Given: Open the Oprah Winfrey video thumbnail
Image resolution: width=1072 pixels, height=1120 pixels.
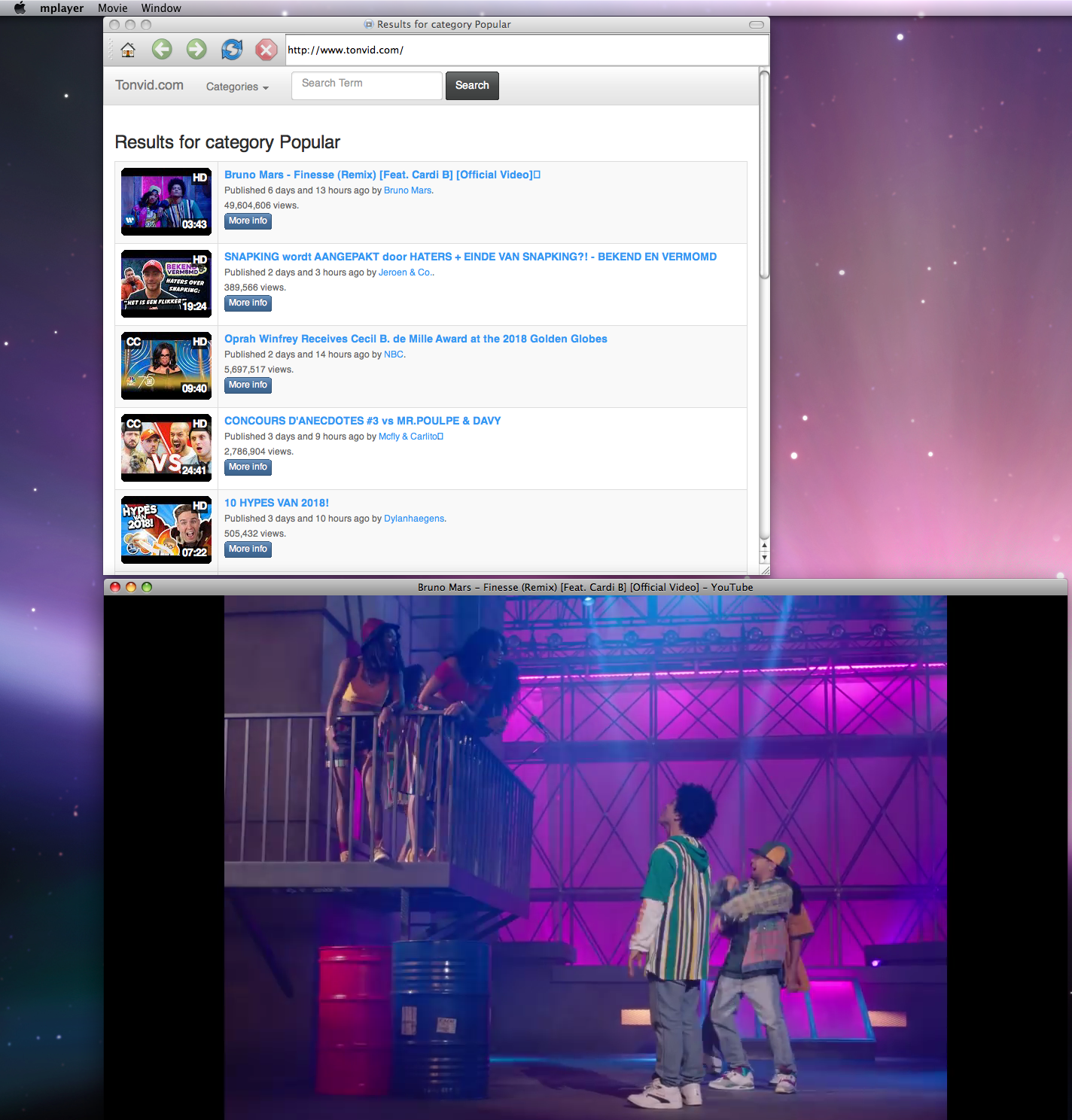Looking at the screenshot, I should click(166, 366).
